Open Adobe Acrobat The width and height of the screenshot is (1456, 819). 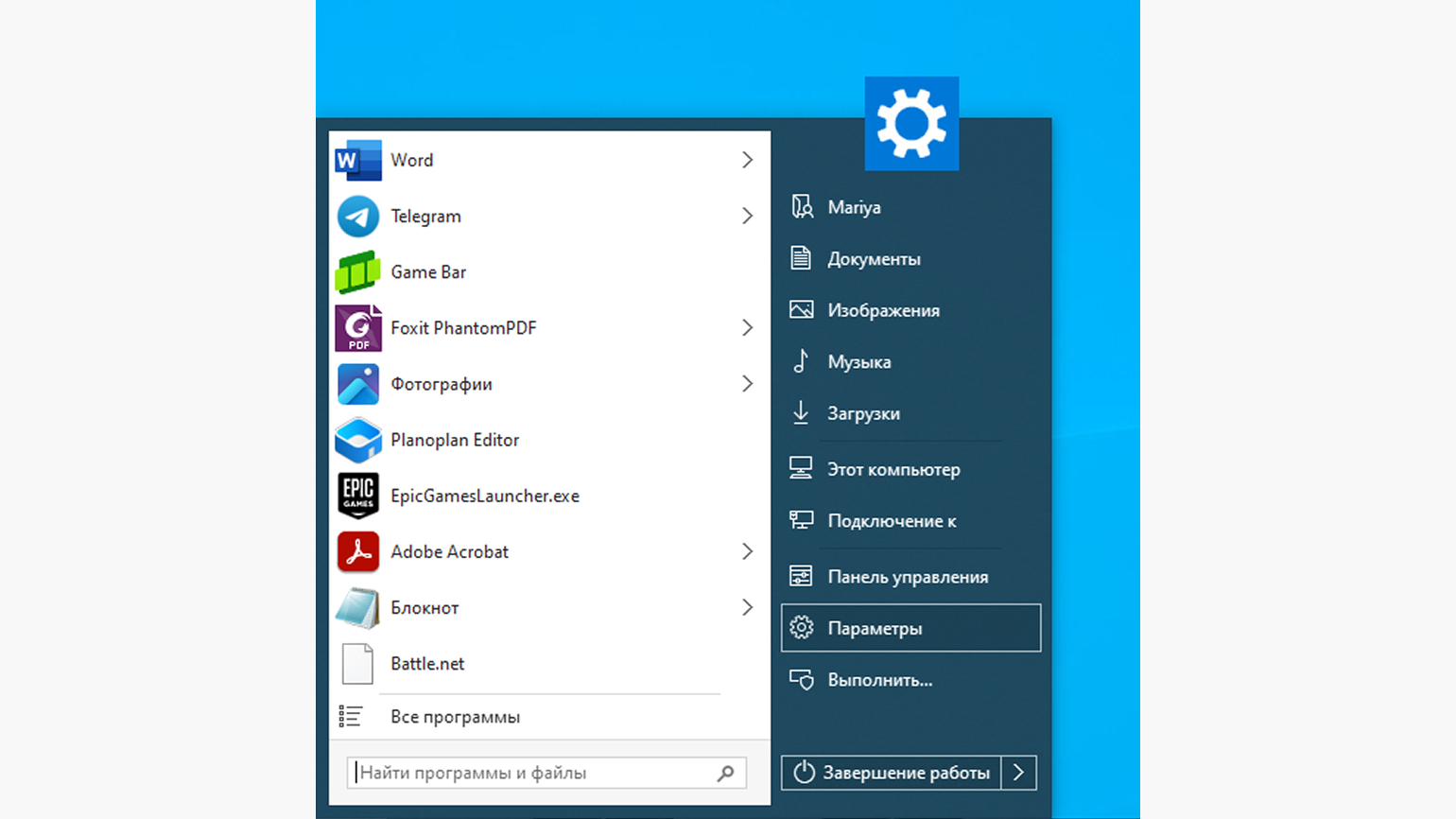pos(451,551)
